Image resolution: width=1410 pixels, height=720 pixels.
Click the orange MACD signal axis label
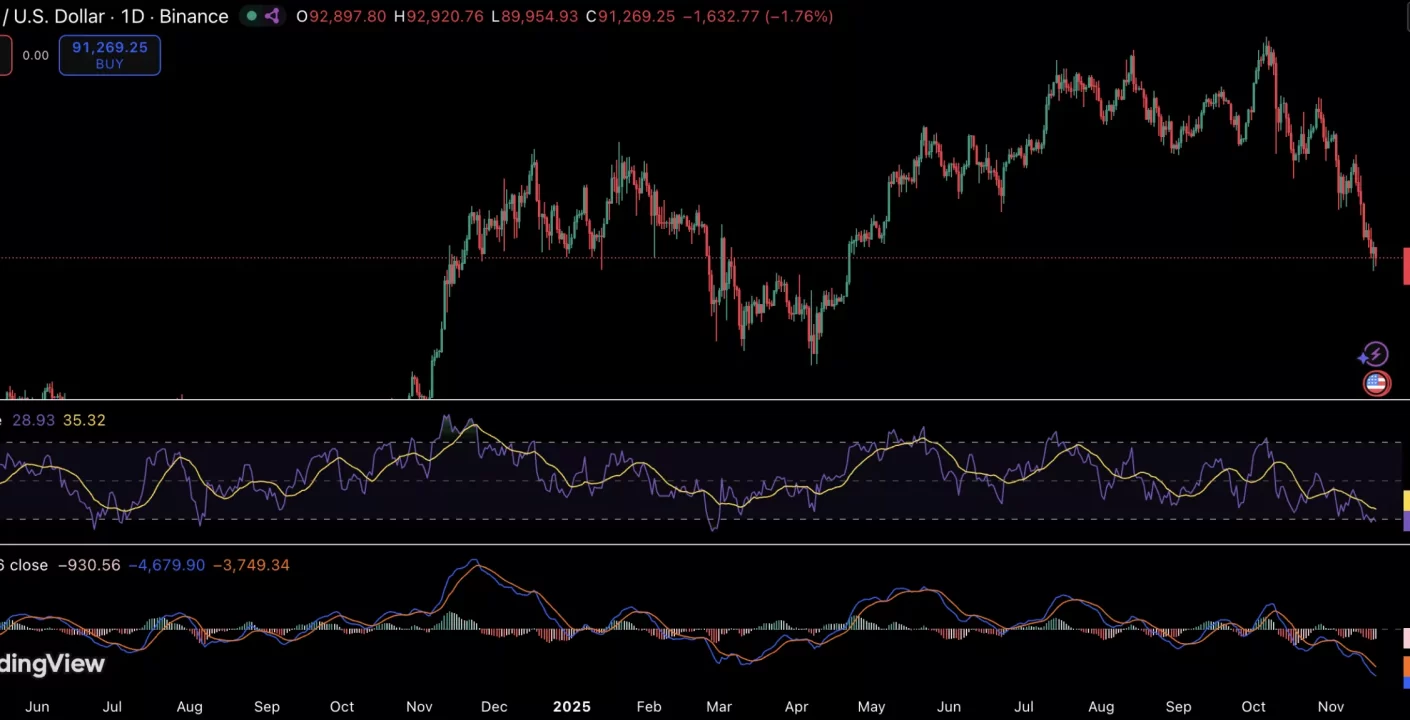coord(1406,666)
